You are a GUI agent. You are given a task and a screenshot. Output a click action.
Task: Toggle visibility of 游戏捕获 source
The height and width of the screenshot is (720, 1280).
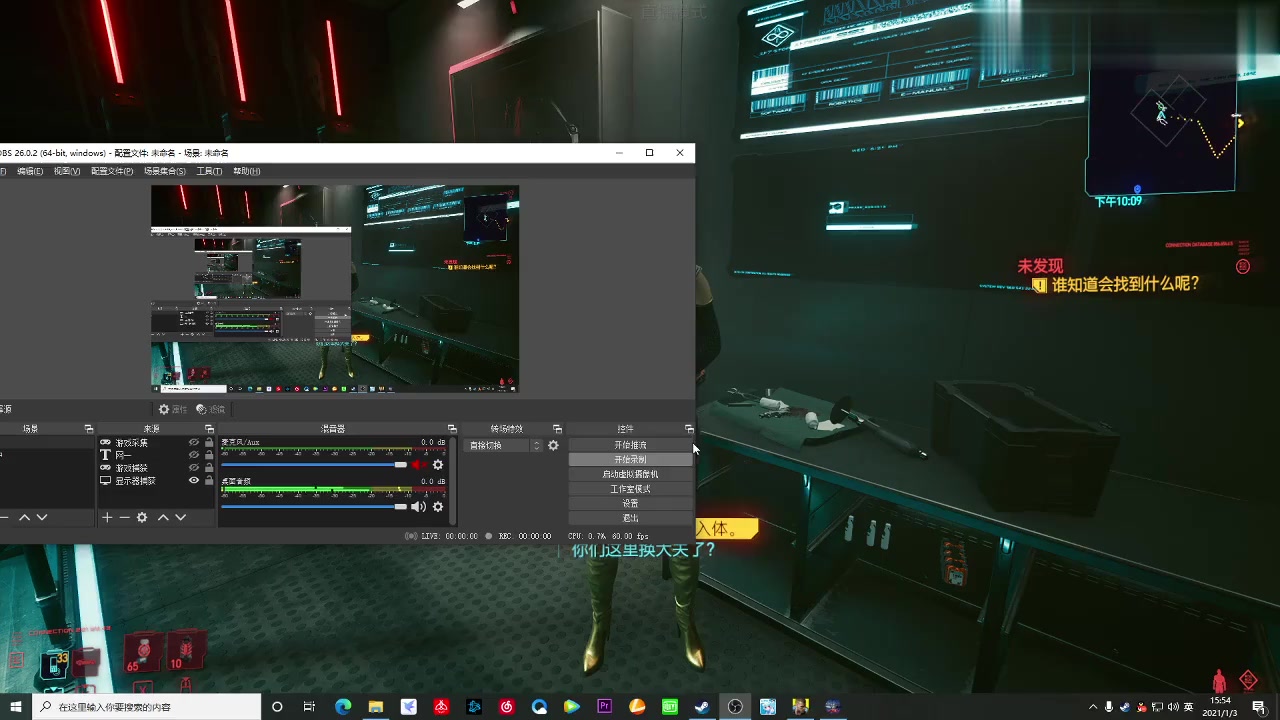point(194,468)
